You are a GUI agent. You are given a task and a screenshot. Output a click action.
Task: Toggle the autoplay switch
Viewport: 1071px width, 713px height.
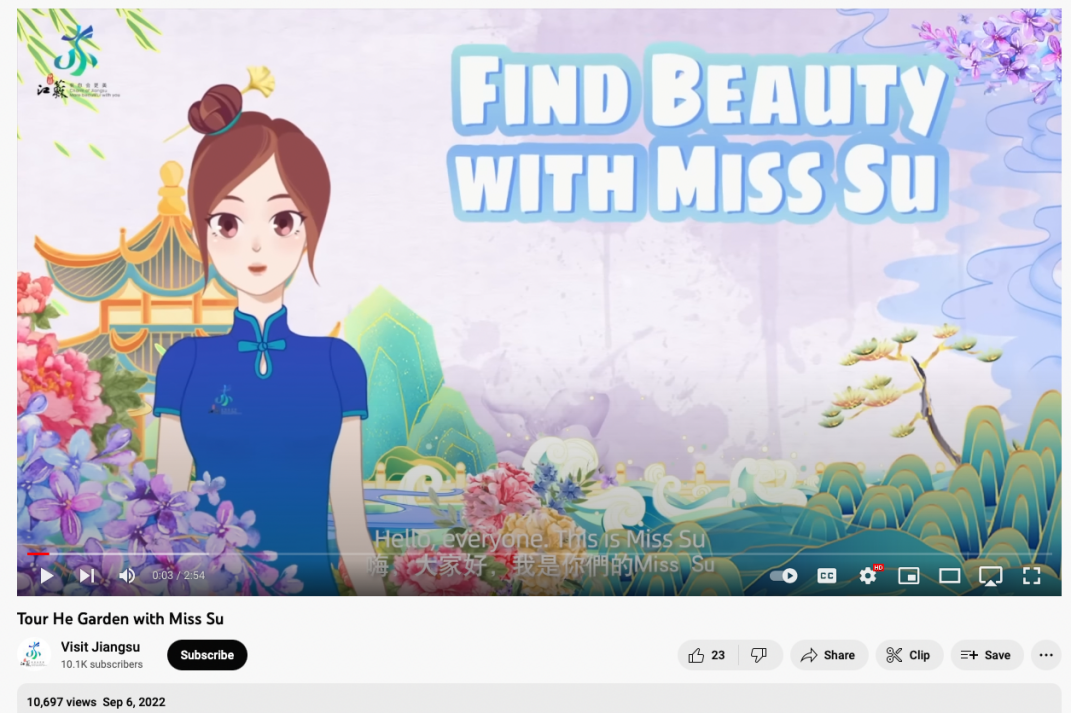(x=783, y=576)
